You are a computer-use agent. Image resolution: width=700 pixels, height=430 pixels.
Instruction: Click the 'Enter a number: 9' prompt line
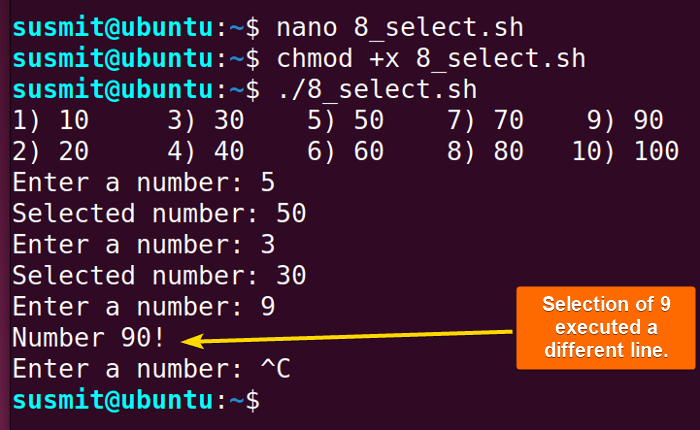click(x=144, y=307)
